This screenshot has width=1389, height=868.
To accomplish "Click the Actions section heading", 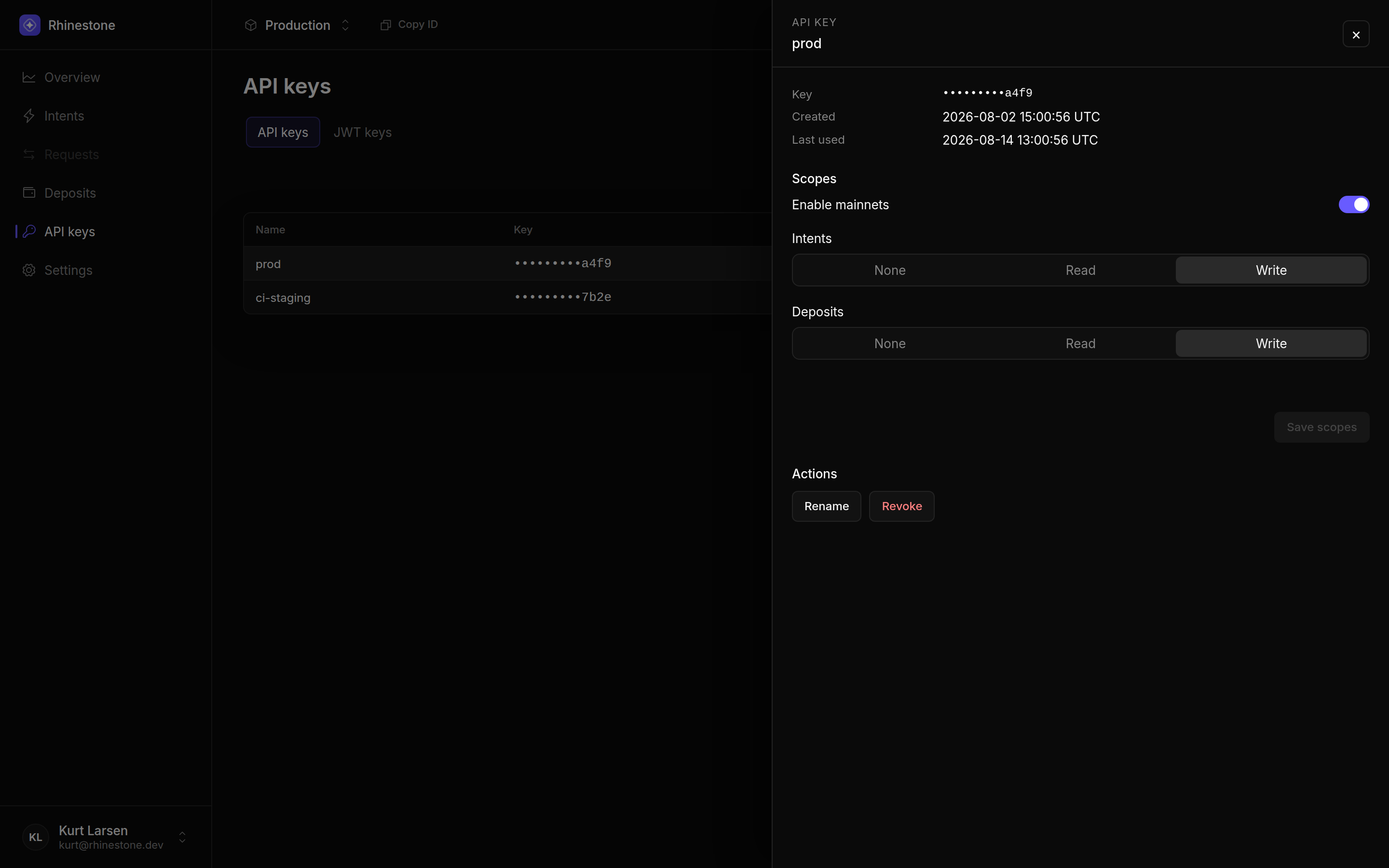I will [815, 474].
